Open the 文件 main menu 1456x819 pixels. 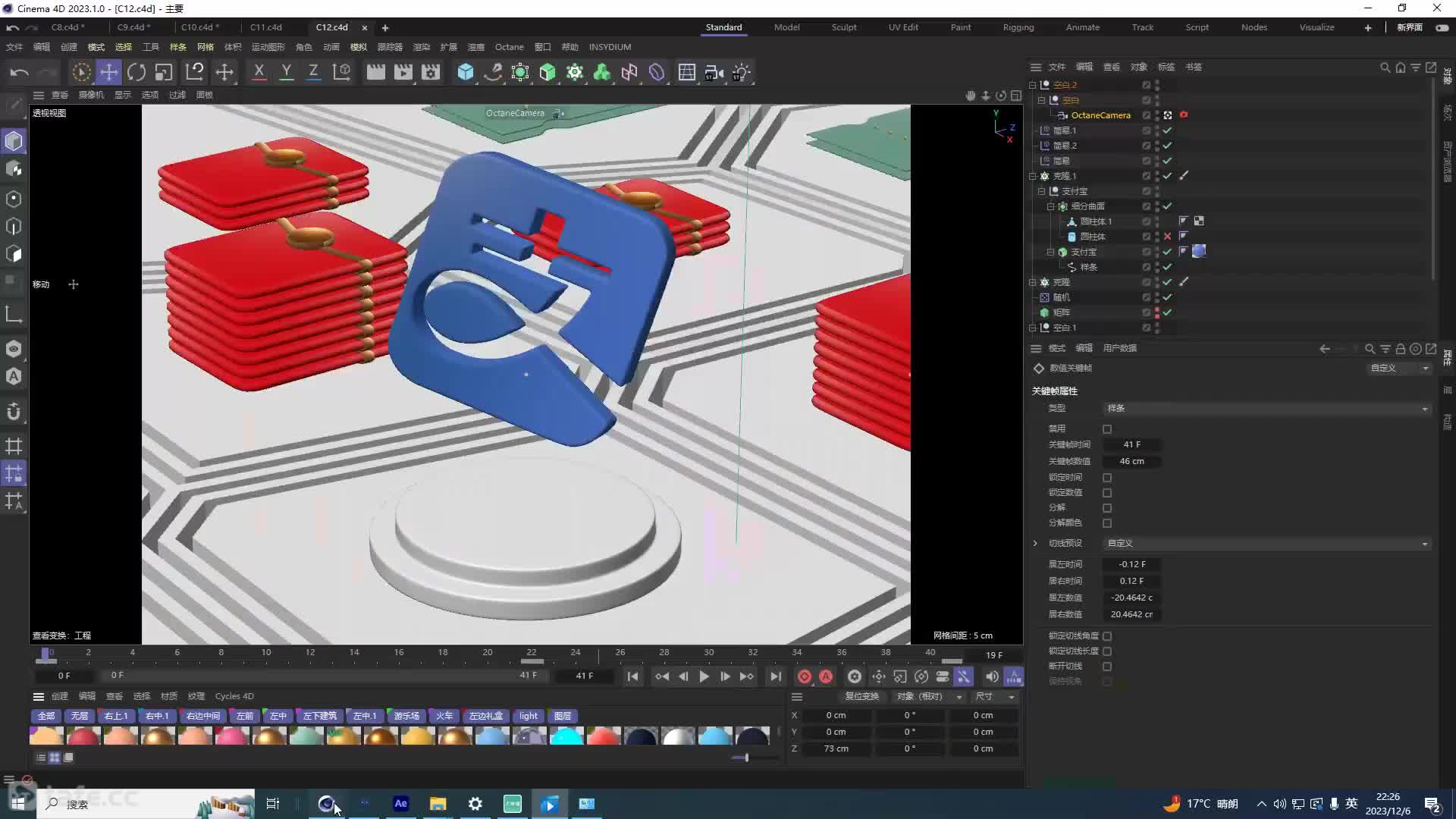point(14,47)
